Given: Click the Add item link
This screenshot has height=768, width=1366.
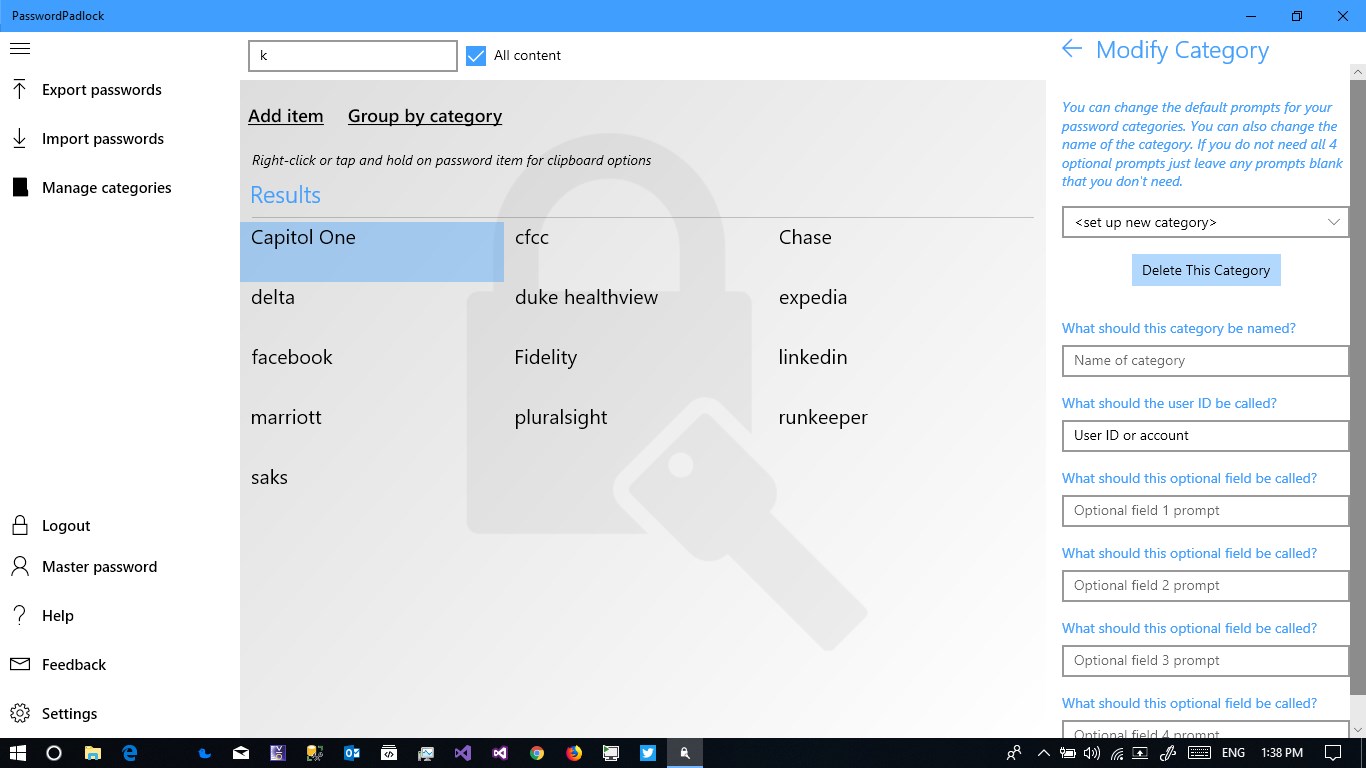Looking at the screenshot, I should (x=286, y=116).
